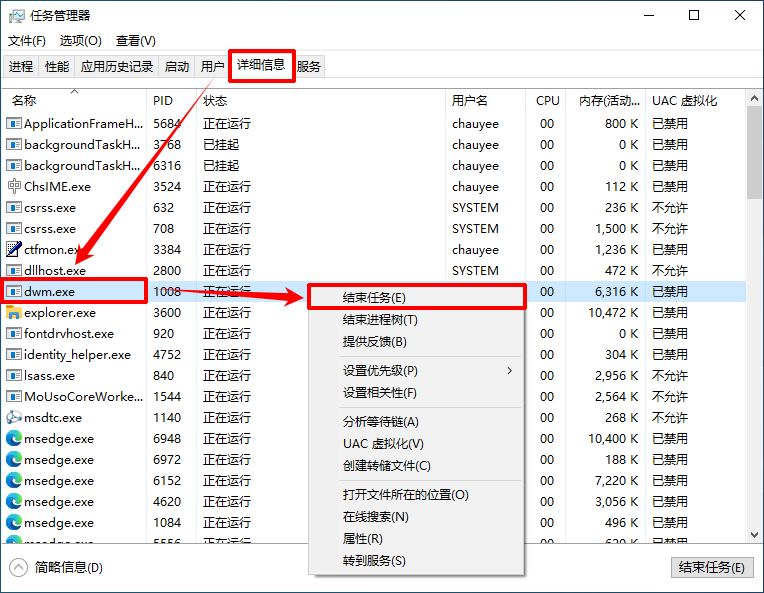Click the Task Manager title bar icon
This screenshot has height=593, width=764.
click(x=17, y=16)
